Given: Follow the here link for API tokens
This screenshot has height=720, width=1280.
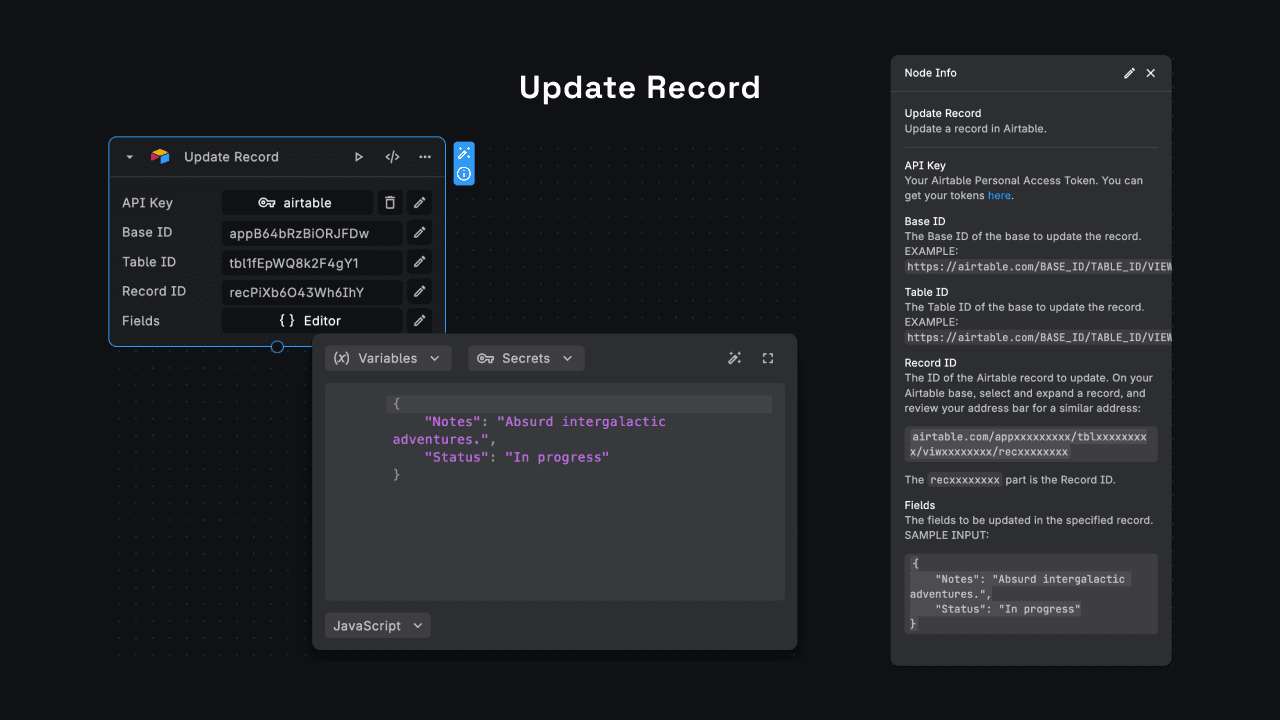Looking at the screenshot, I should coord(999,195).
